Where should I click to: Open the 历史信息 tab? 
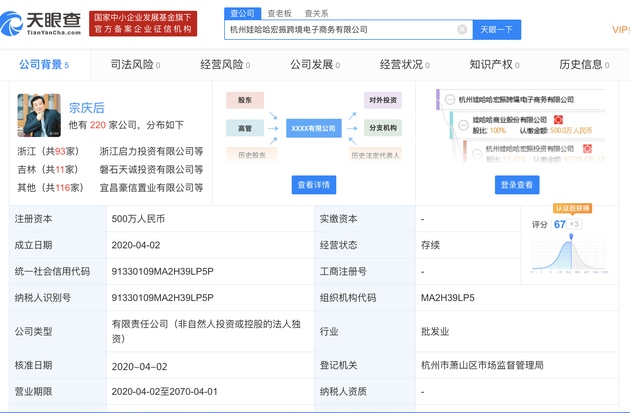click(584, 65)
